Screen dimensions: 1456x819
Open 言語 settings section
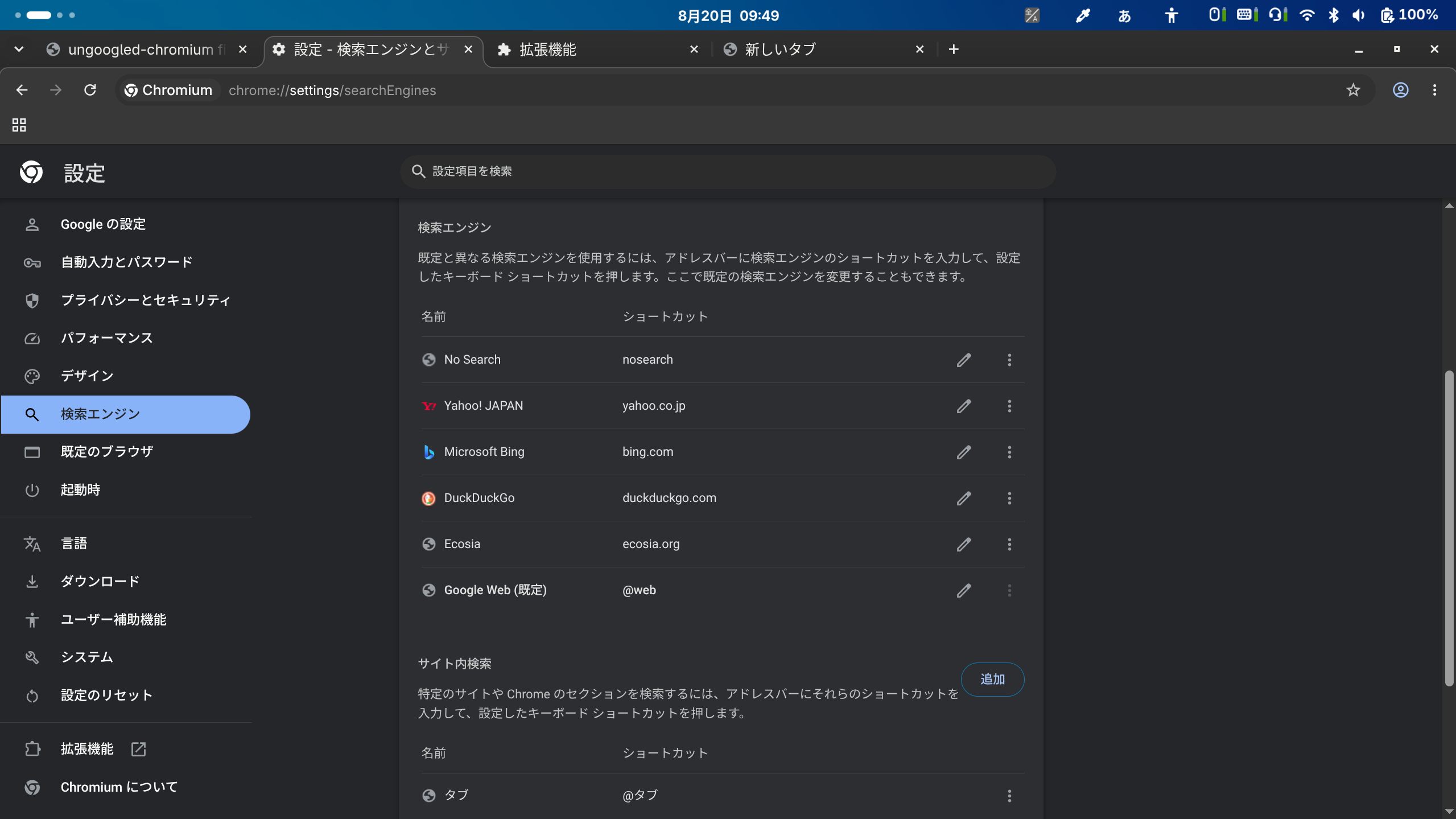(126, 544)
